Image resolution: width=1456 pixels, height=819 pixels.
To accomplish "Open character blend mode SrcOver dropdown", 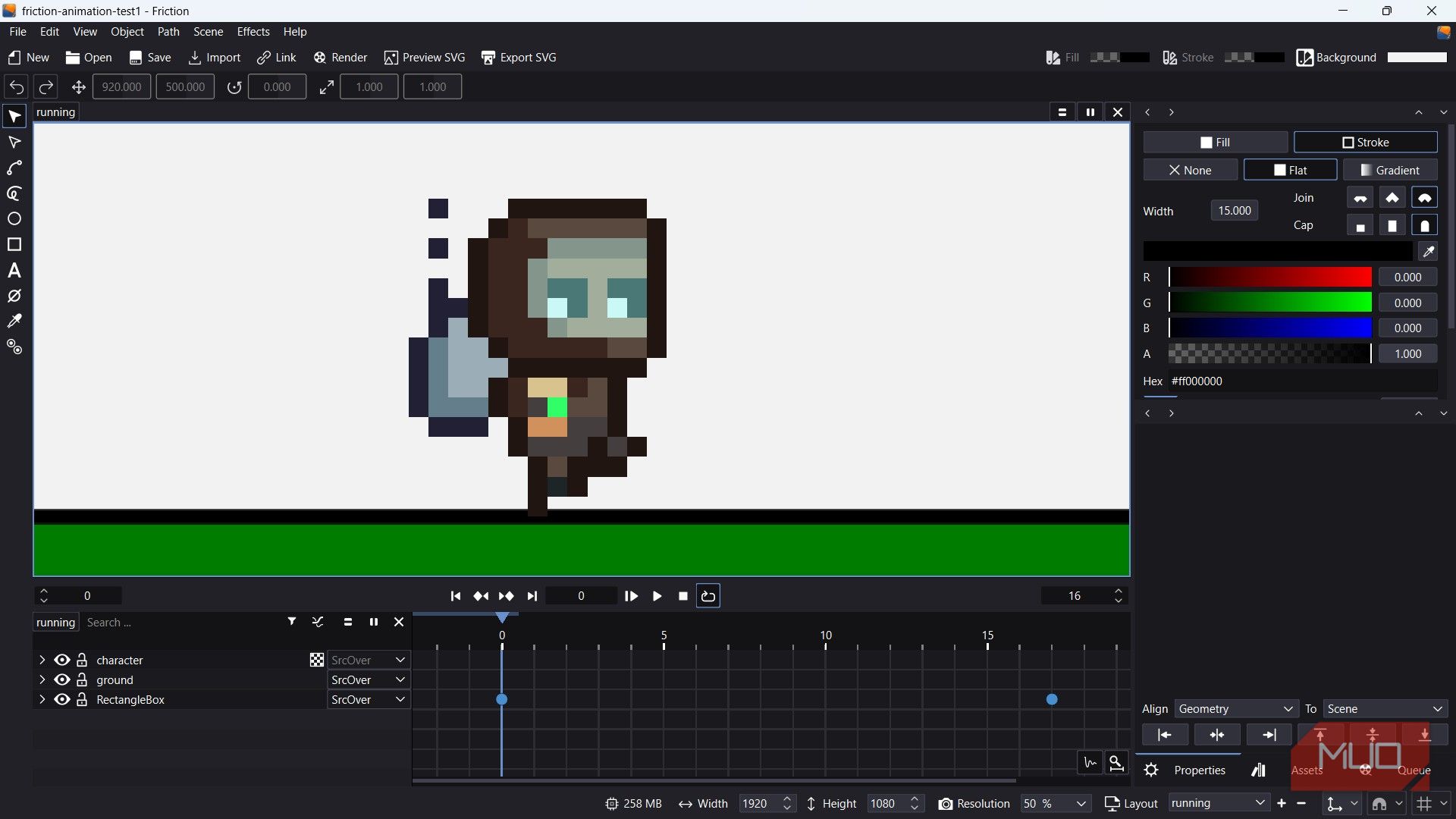I will click(369, 661).
